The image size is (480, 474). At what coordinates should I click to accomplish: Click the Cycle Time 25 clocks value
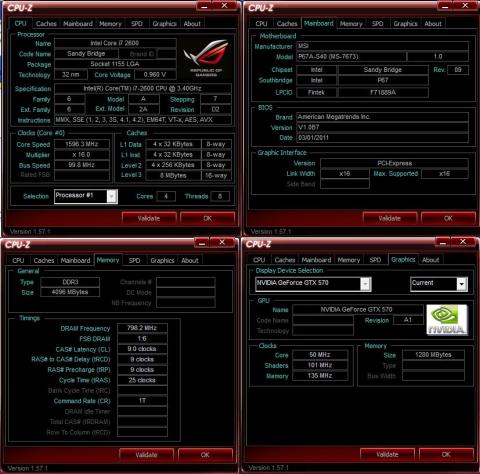pos(142,380)
